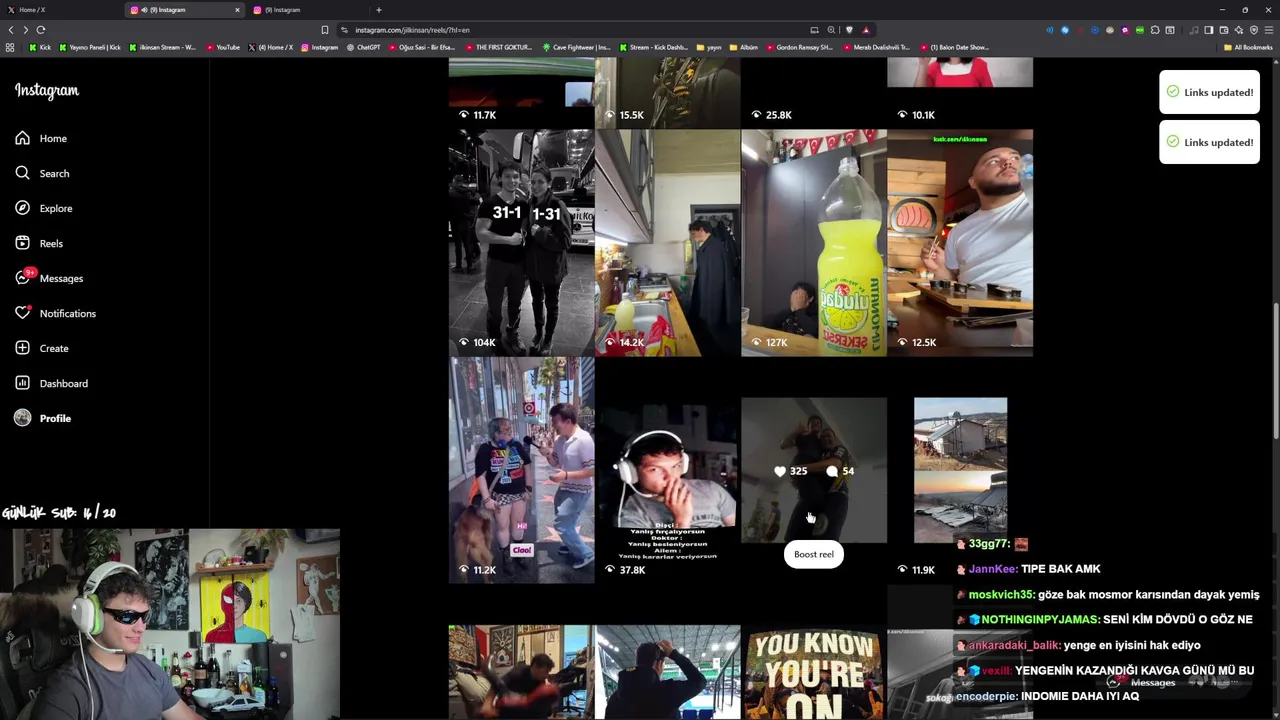
Task: Open Home from Instagram sidebar
Action: coord(41,138)
